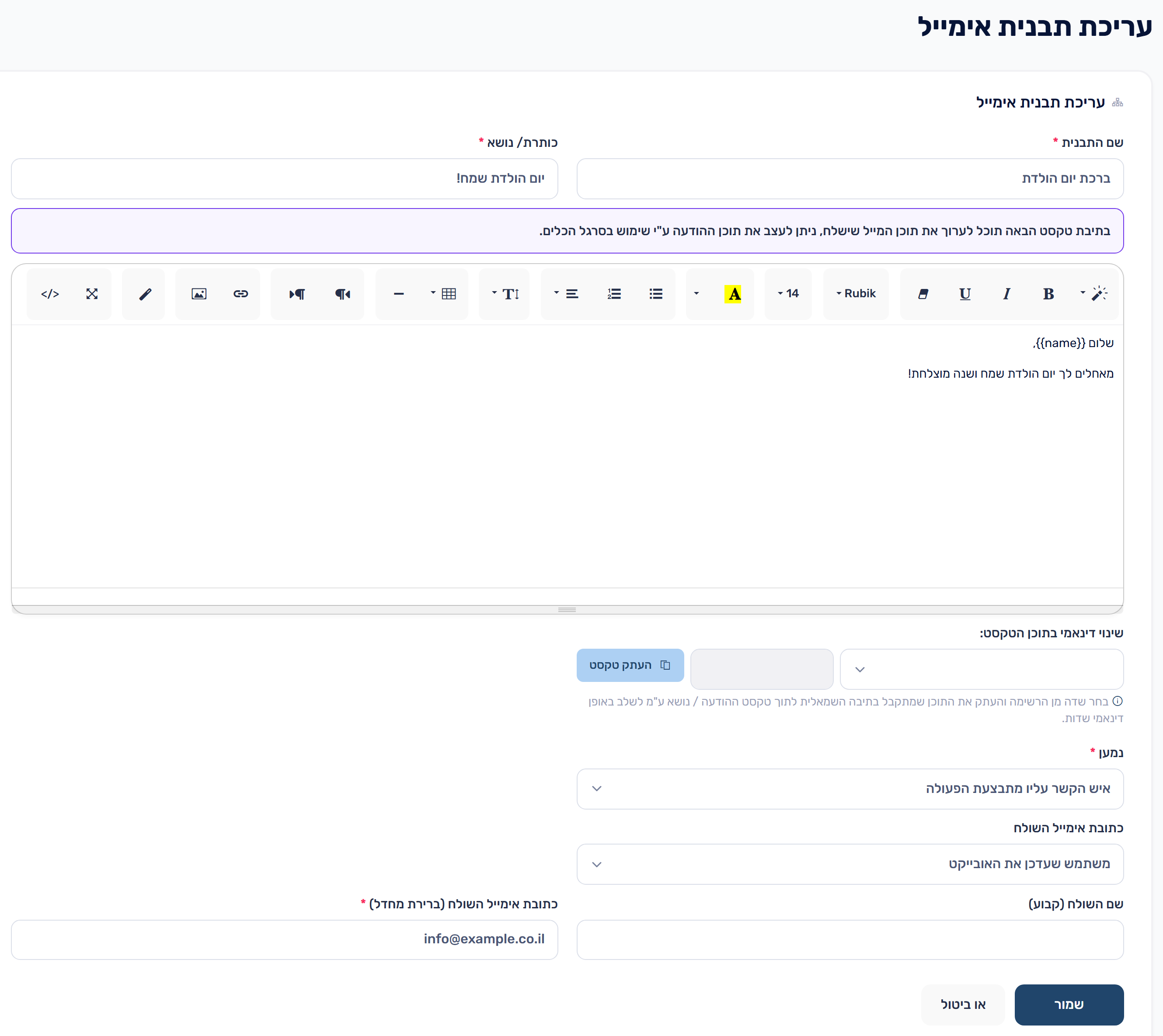Open the insert link tool
The width and height of the screenshot is (1163, 1036).
240,294
